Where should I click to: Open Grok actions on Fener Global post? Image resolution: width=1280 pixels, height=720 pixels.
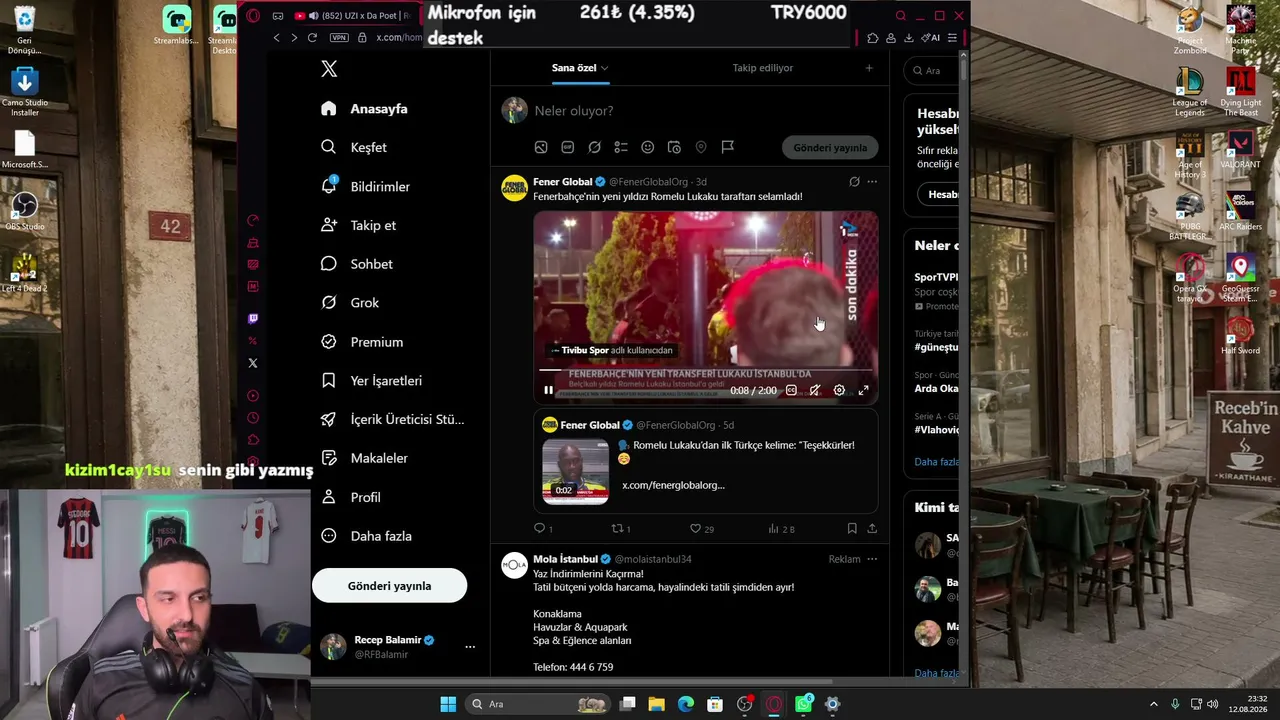(854, 182)
